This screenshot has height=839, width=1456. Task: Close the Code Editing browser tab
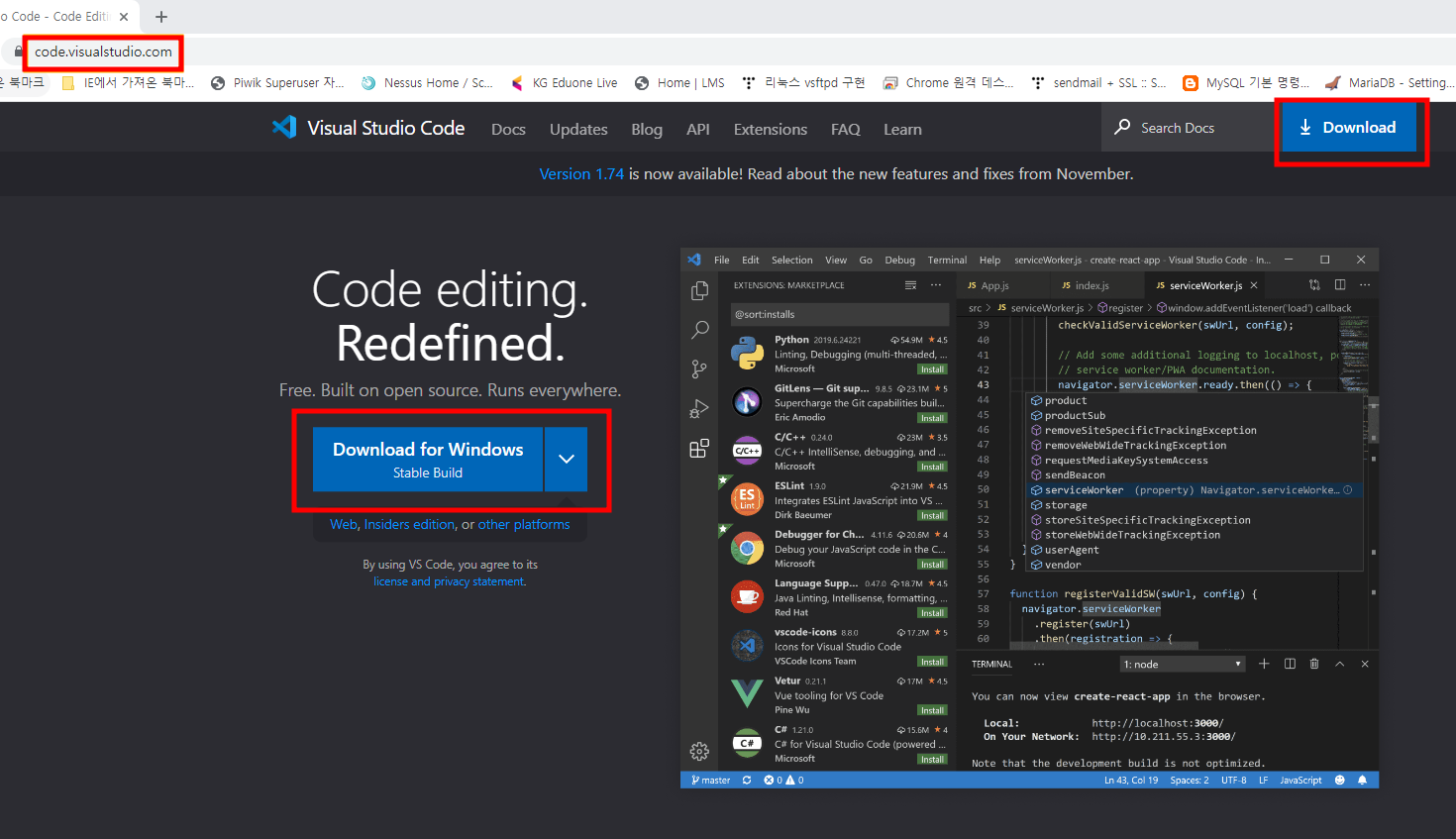pos(124,17)
